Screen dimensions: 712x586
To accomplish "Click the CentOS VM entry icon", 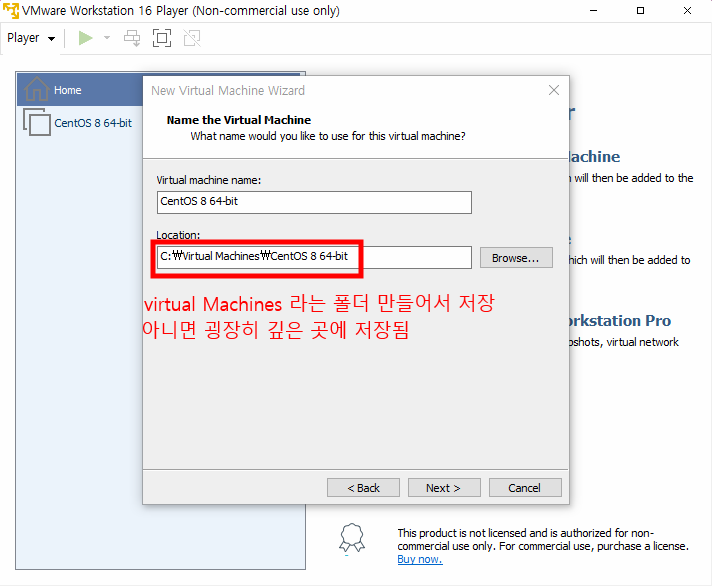I will pos(37,122).
